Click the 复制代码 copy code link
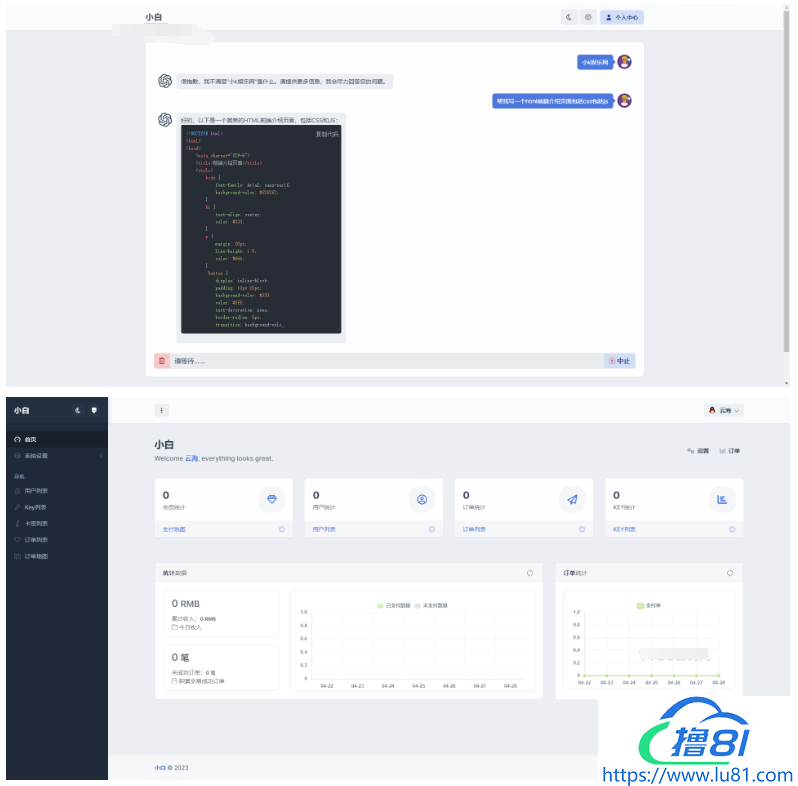This screenshot has height=786, width=798. click(327, 134)
